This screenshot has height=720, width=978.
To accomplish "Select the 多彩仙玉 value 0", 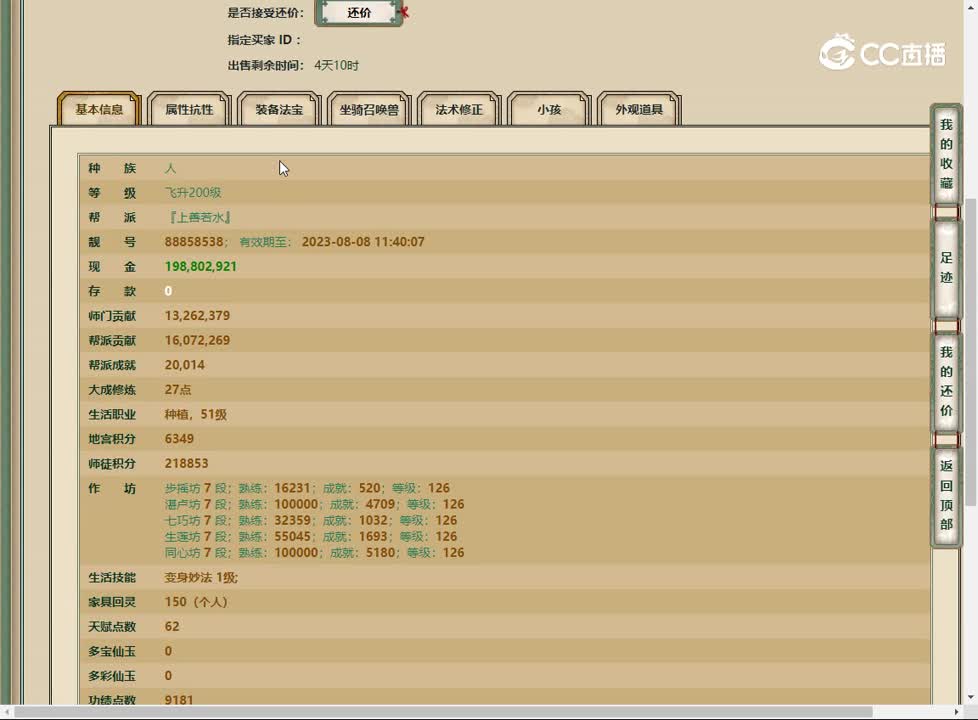I will (x=168, y=676).
